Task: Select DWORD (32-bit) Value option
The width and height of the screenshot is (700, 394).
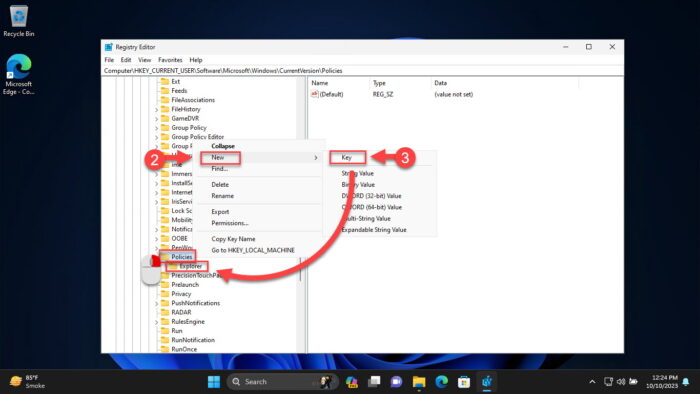Action: click(371, 196)
